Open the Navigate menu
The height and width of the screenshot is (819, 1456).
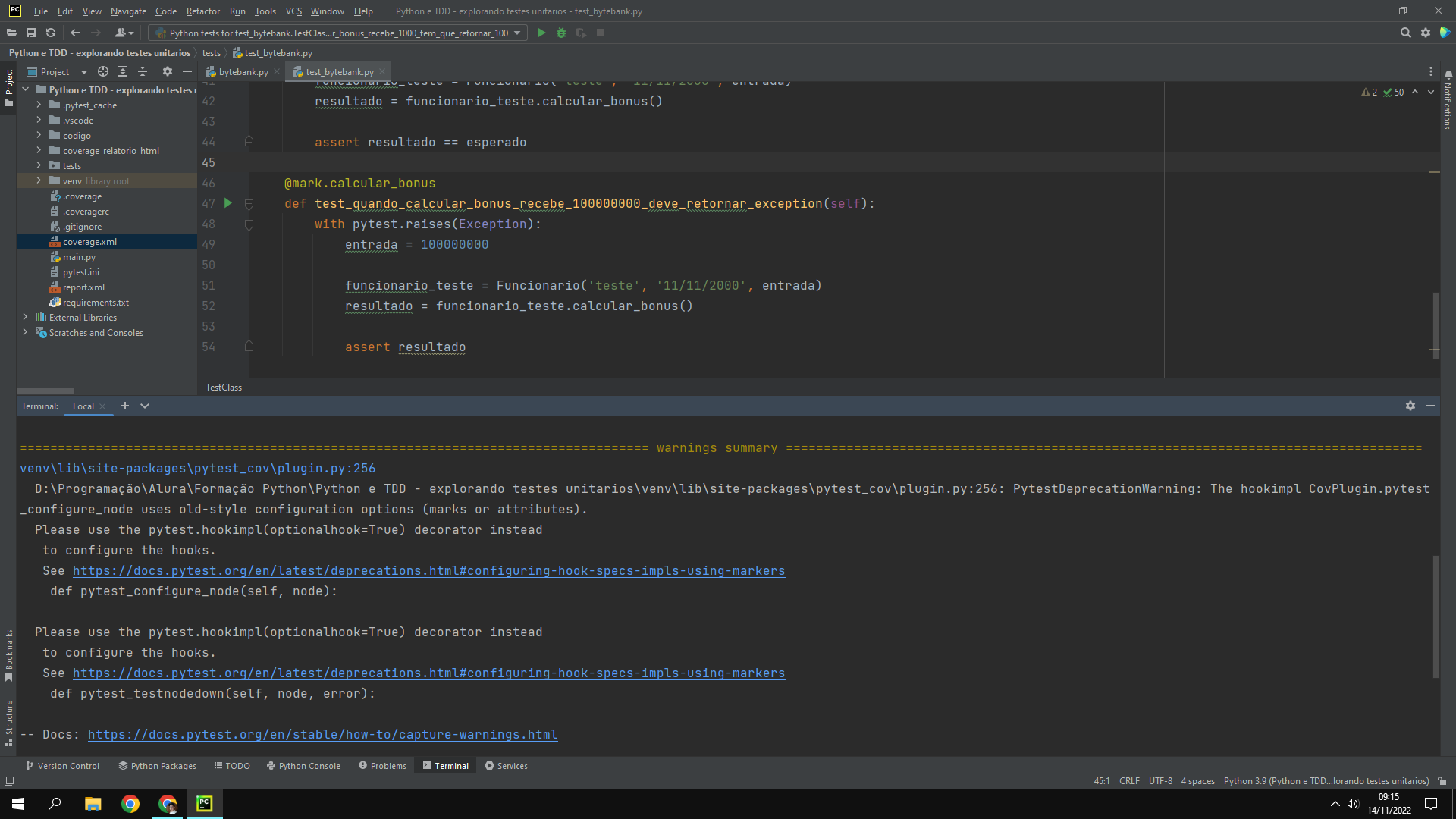coord(128,11)
